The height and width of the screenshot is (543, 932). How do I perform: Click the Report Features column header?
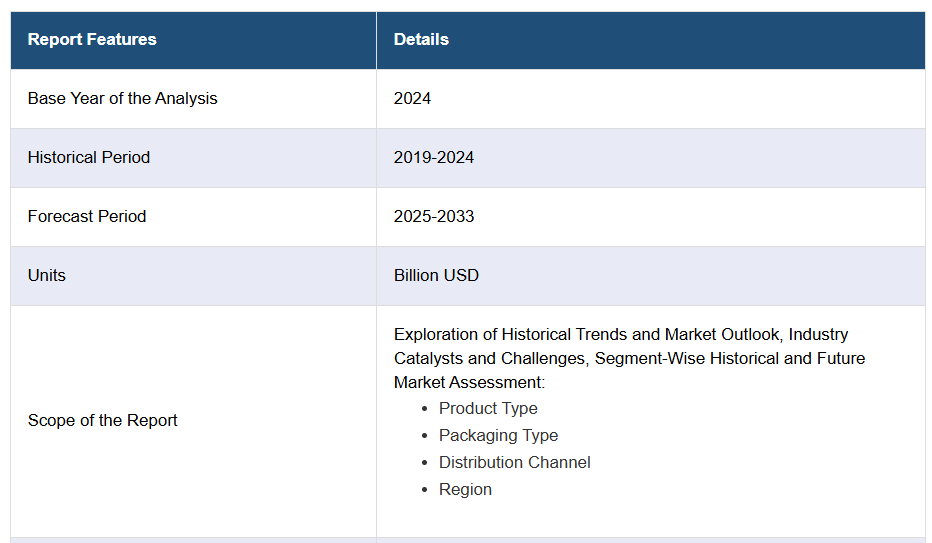coord(92,40)
